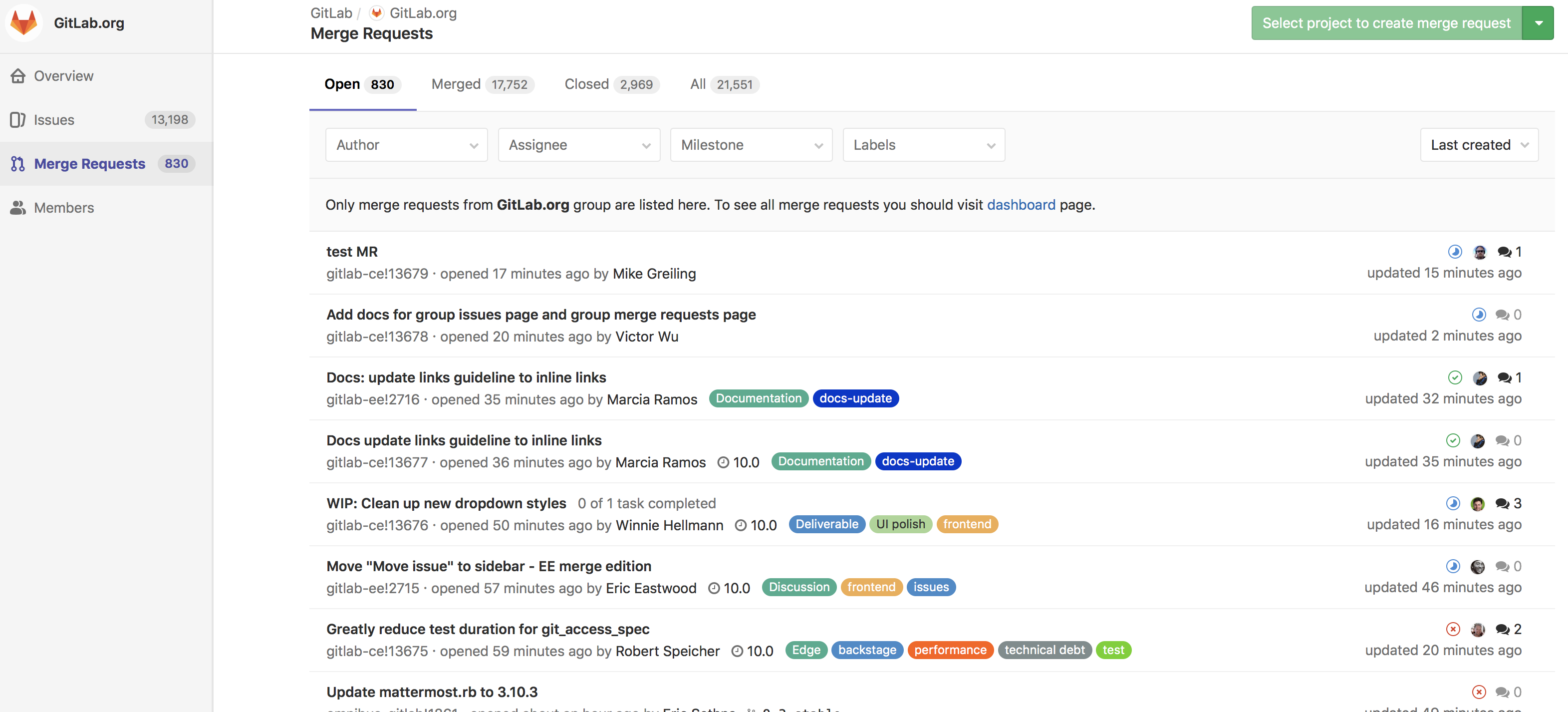1568x712 pixels.
Task: Open the Update mattermost.rb to 3.10.3 merge request
Action: (x=432, y=692)
